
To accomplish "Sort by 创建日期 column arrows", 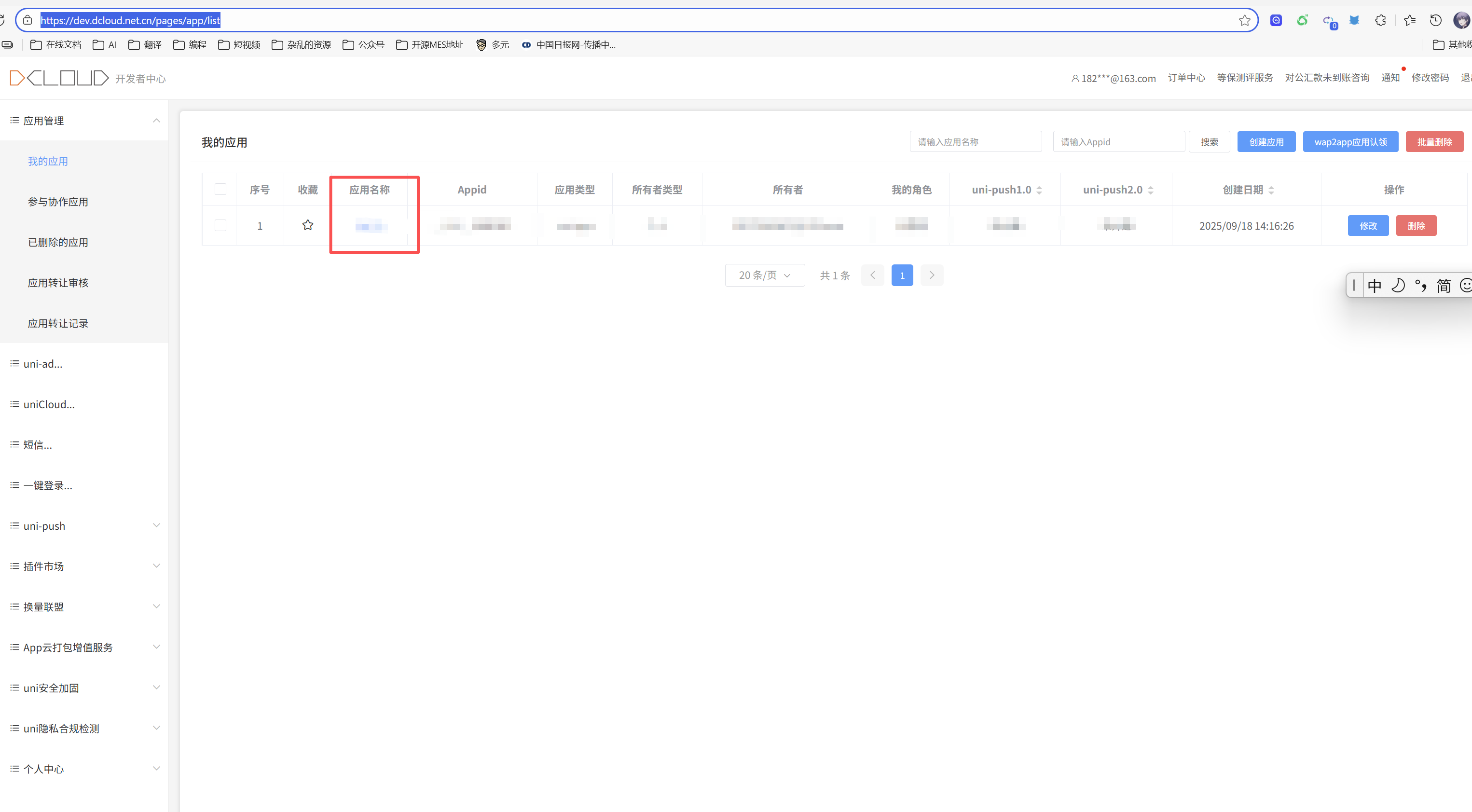I will click(x=1271, y=190).
